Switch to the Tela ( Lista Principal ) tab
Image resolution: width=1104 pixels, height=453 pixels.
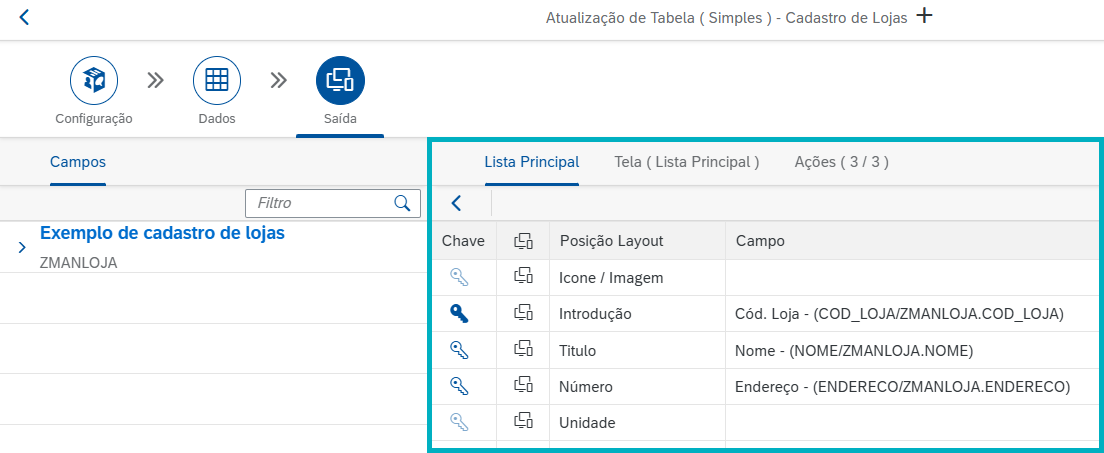[686, 161]
